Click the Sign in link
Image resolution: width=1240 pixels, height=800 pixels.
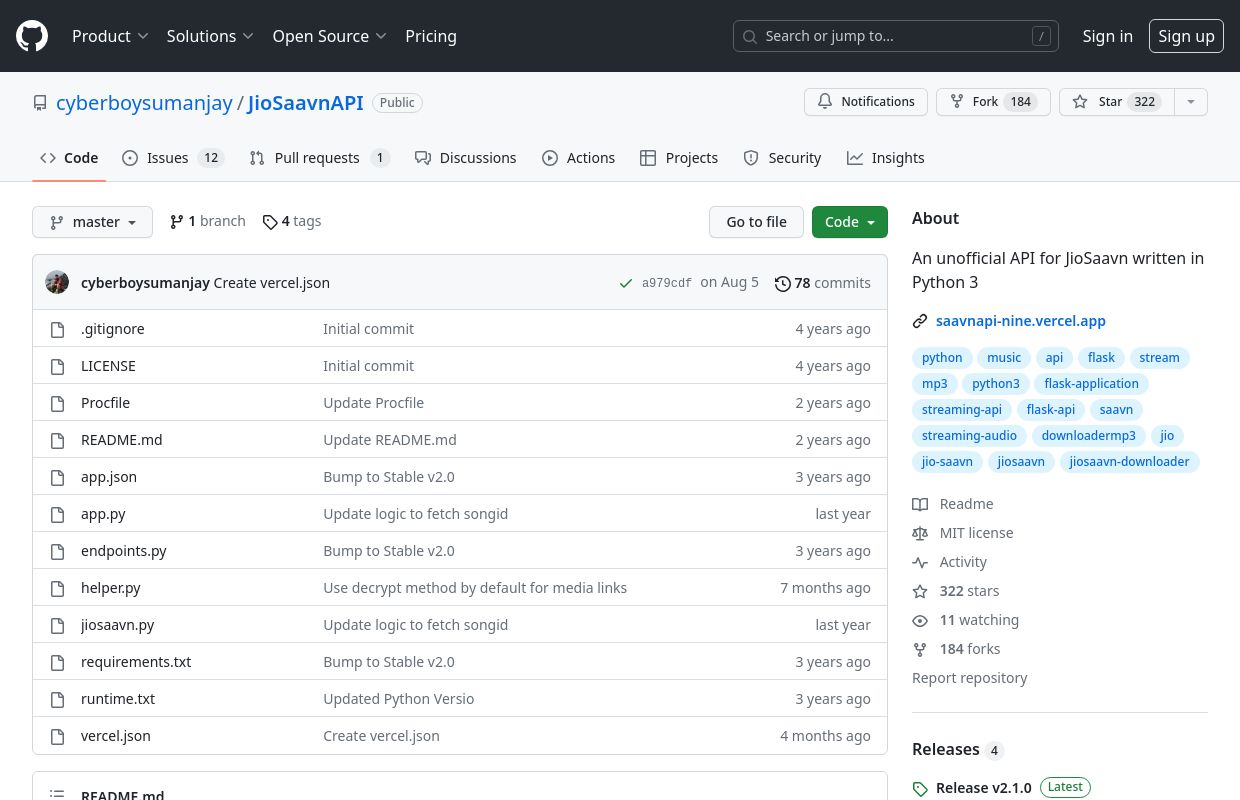(1107, 36)
